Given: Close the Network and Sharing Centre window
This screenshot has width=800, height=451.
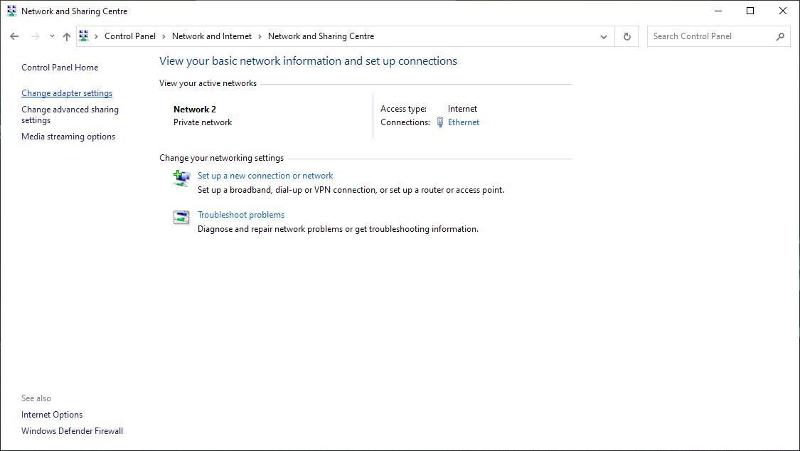Looking at the screenshot, I should tap(783, 11).
